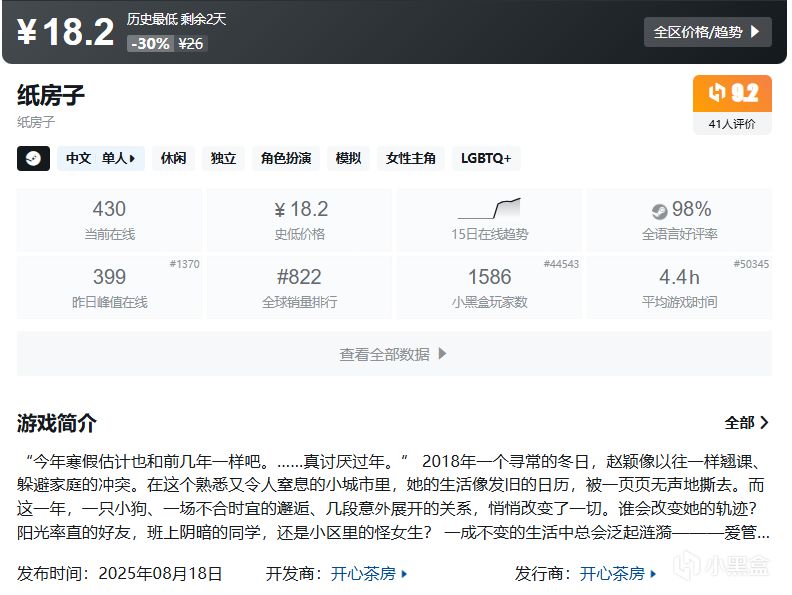Image resolution: width=792 pixels, height=595 pixels.
Task: Select the 独立 tag
Action: point(223,159)
